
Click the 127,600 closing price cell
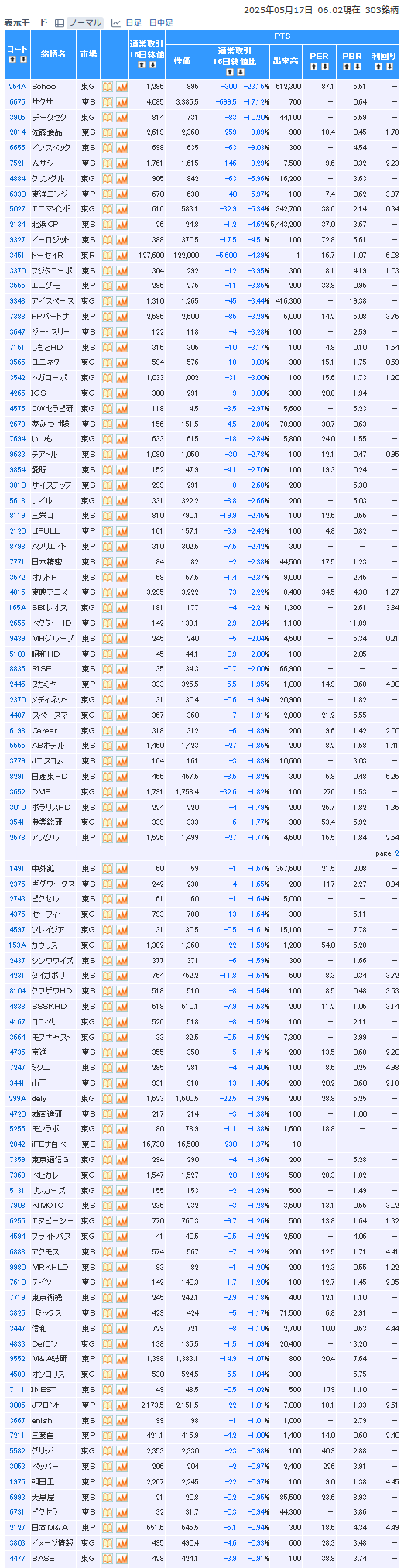[148, 255]
